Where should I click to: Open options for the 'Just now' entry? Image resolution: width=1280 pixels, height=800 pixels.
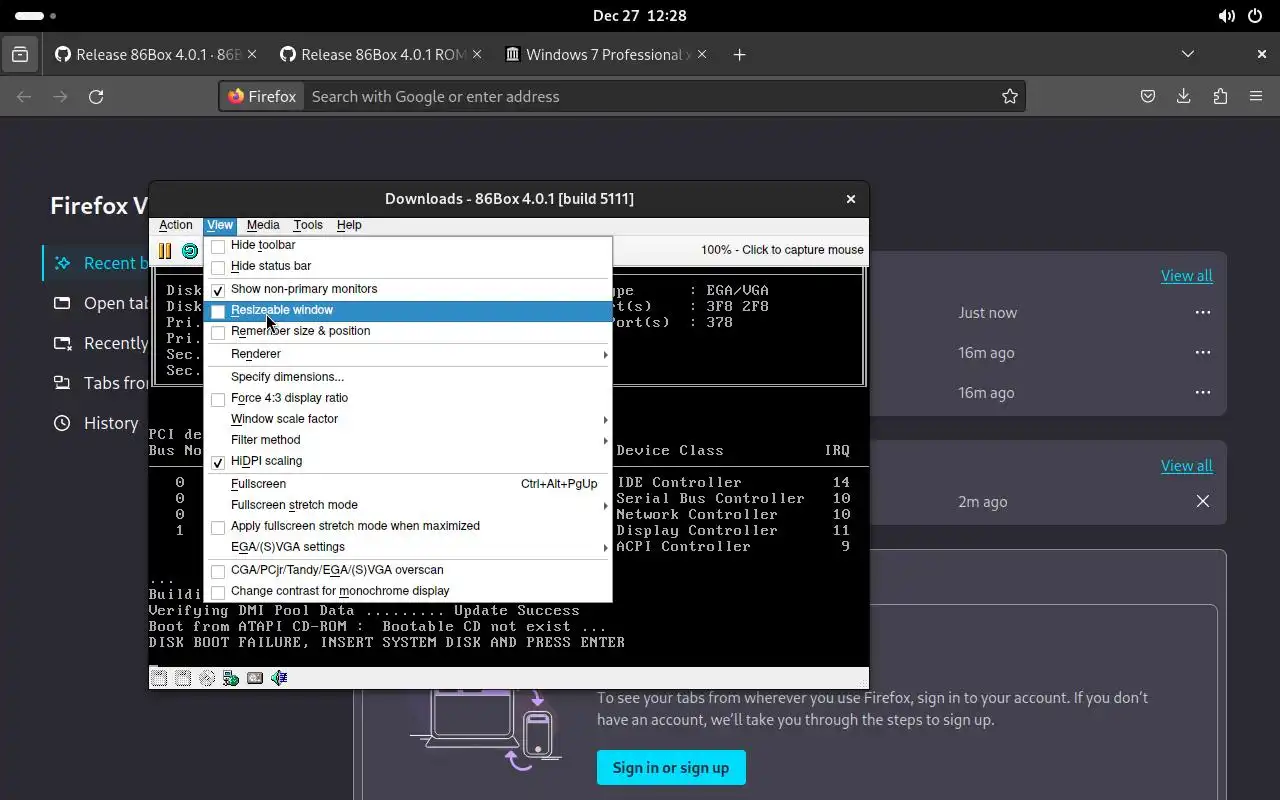[1203, 313]
